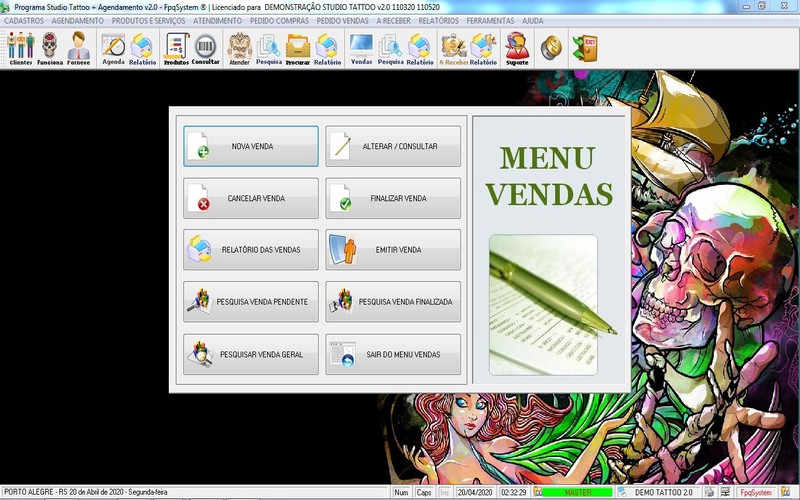Viewport: 800px width, 500px height.
Task: Open the Pesquisa icon beside Vendas
Action: click(390, 48)
